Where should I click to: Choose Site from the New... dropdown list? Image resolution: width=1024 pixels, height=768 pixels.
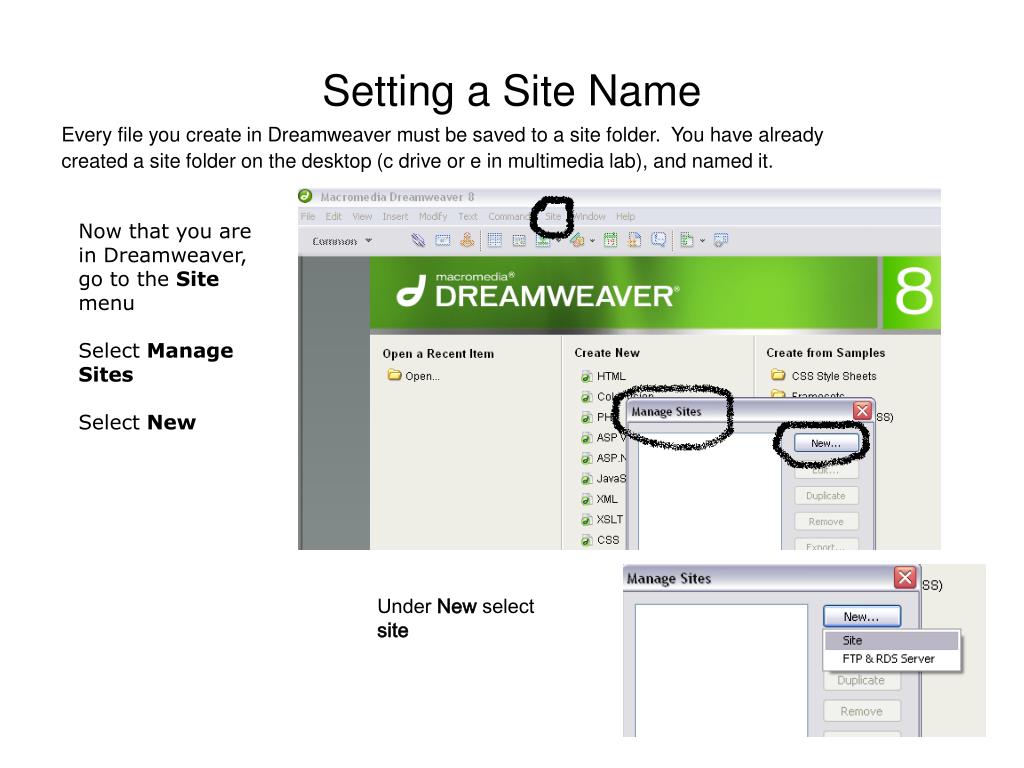[x=891, y=641]
